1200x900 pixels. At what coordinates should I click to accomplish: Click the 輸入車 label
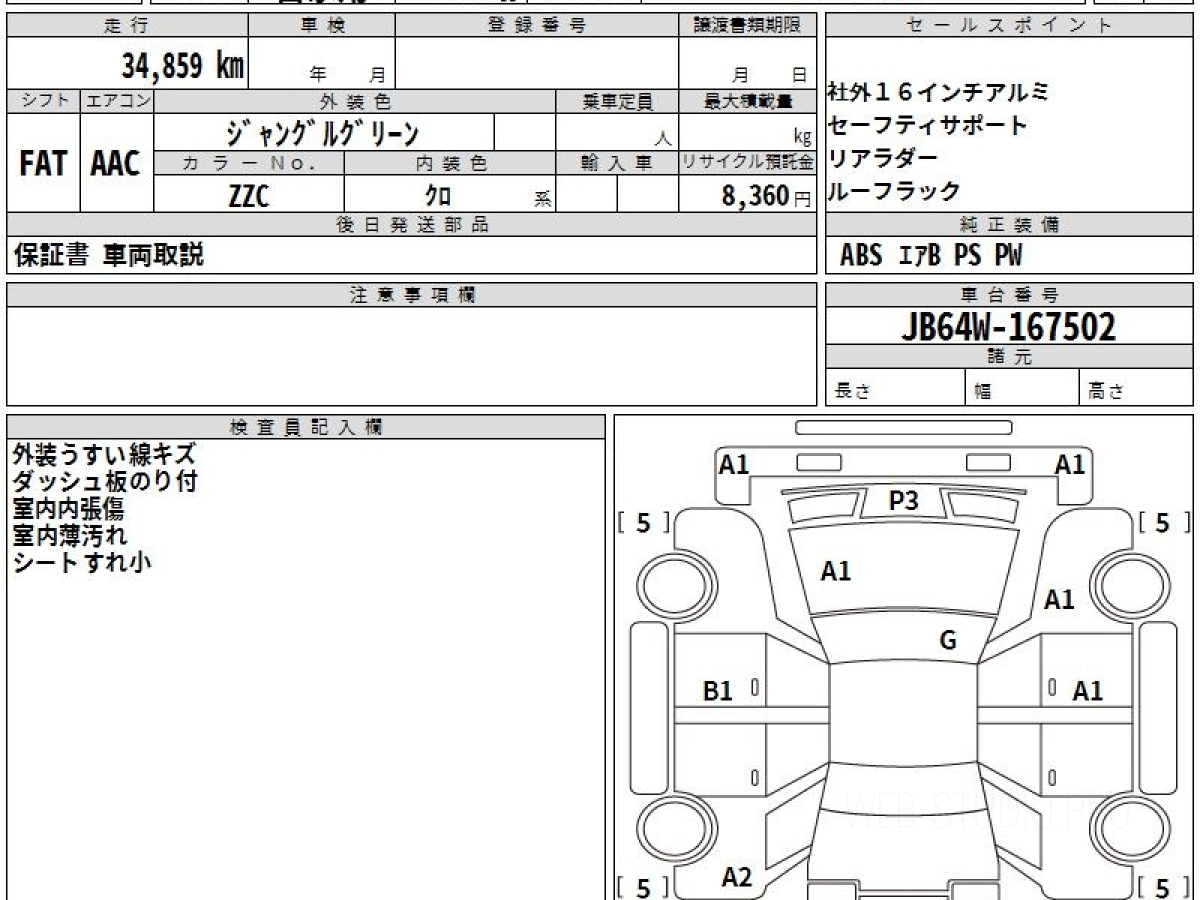coord(617,163)
